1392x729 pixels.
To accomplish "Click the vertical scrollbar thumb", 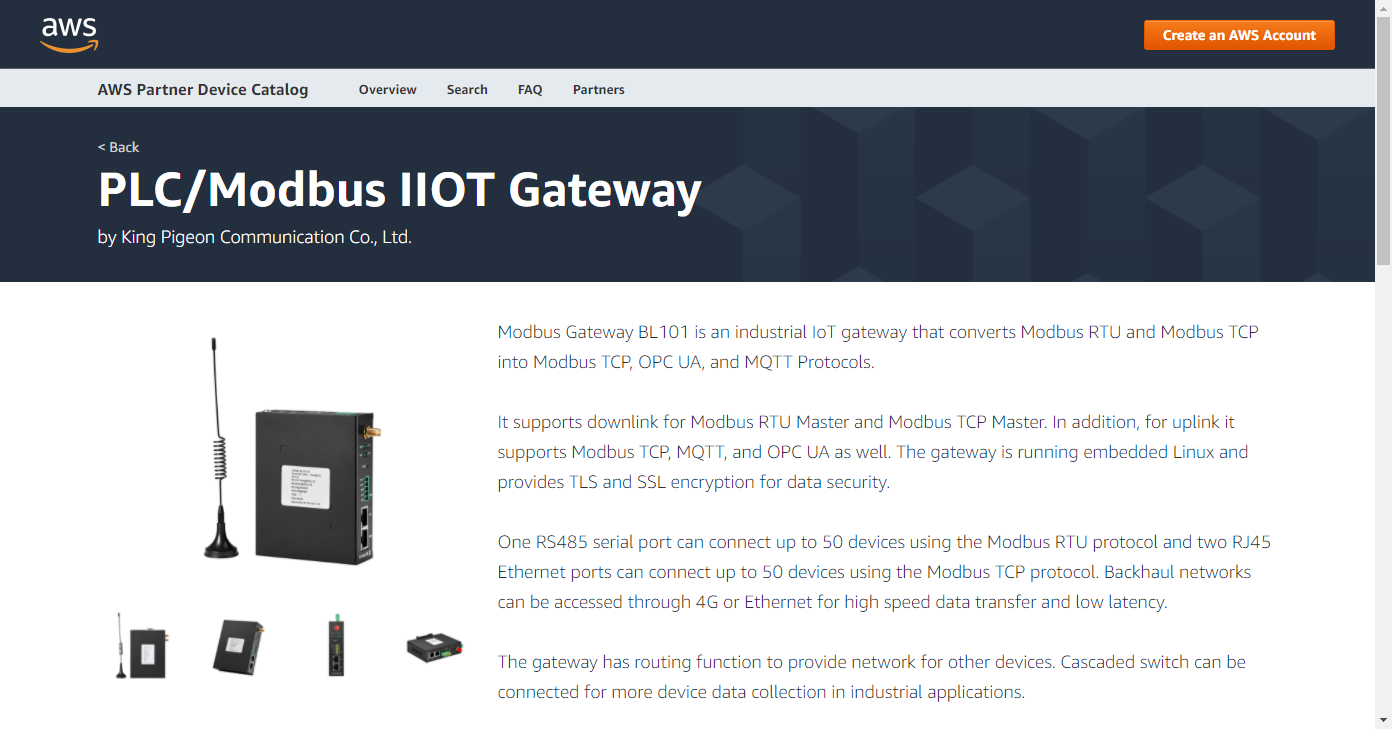I will point(1384,140).
